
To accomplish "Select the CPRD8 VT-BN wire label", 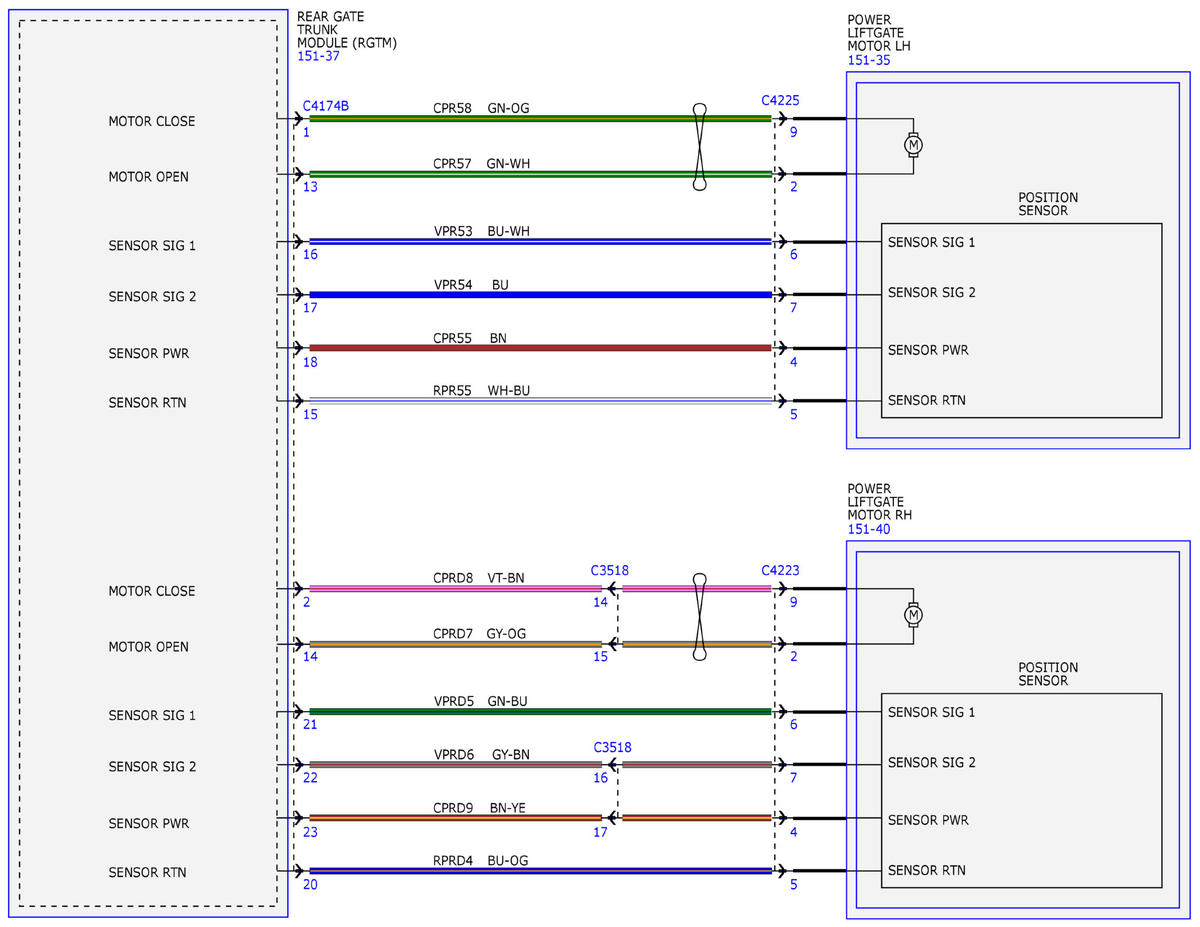I will 479,577.
